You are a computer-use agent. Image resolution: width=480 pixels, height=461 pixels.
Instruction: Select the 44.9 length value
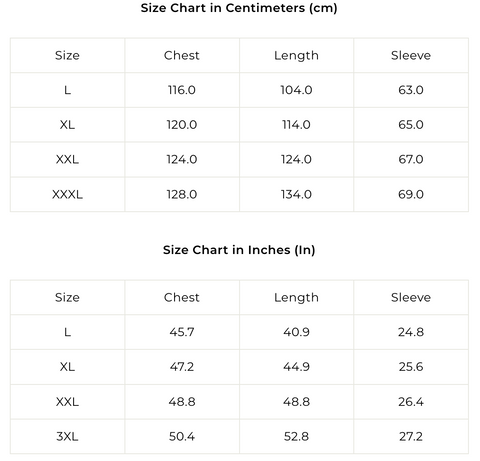(296, 367)
